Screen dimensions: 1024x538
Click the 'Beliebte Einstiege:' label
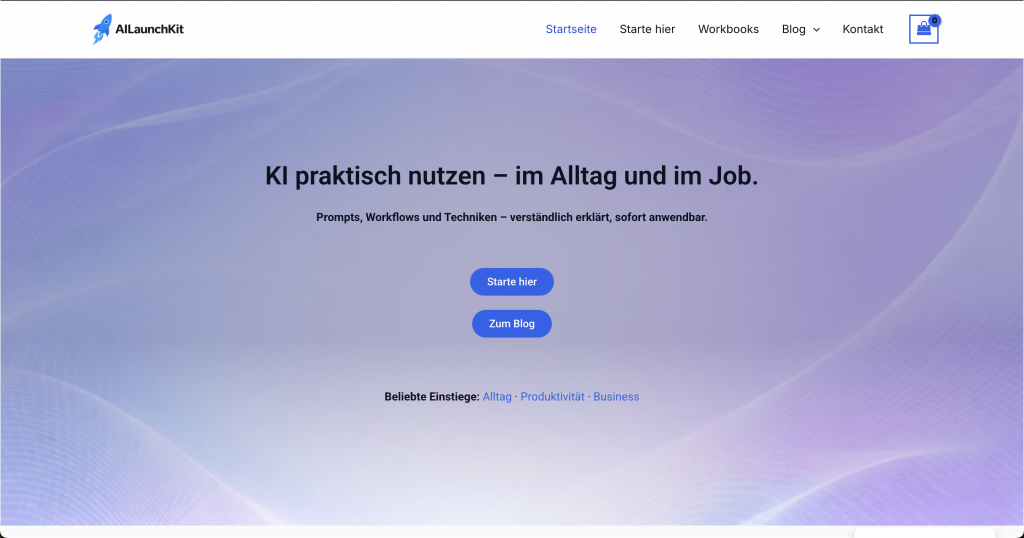tap(431, 397)
